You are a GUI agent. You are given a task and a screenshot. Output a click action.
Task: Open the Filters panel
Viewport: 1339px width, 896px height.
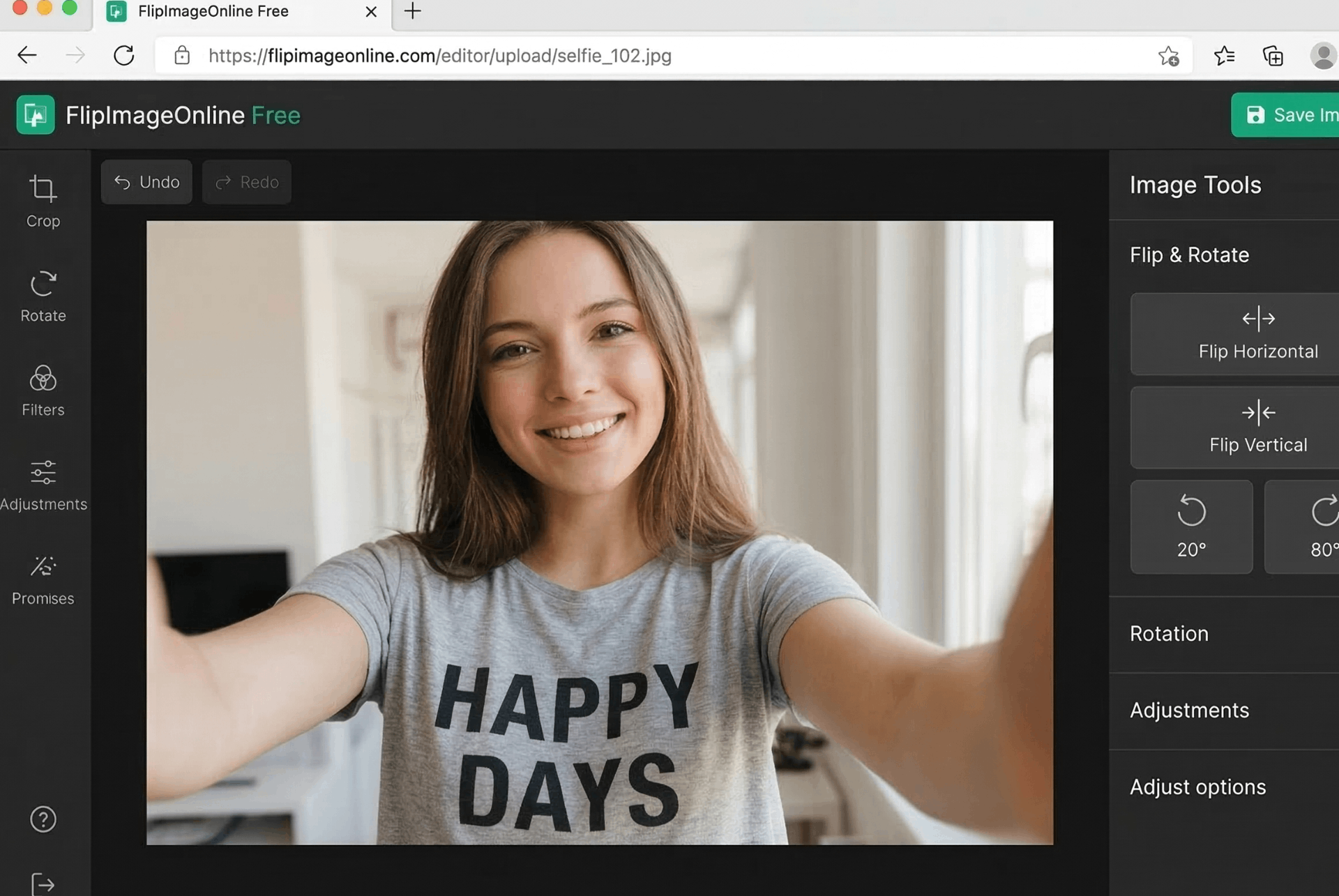coord(43,390)
